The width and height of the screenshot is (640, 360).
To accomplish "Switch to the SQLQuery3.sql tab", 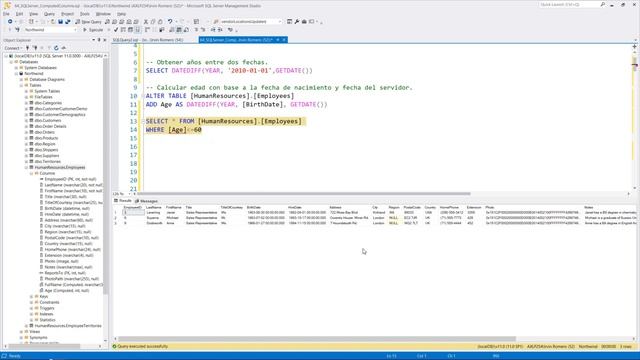I will (148, 40).
